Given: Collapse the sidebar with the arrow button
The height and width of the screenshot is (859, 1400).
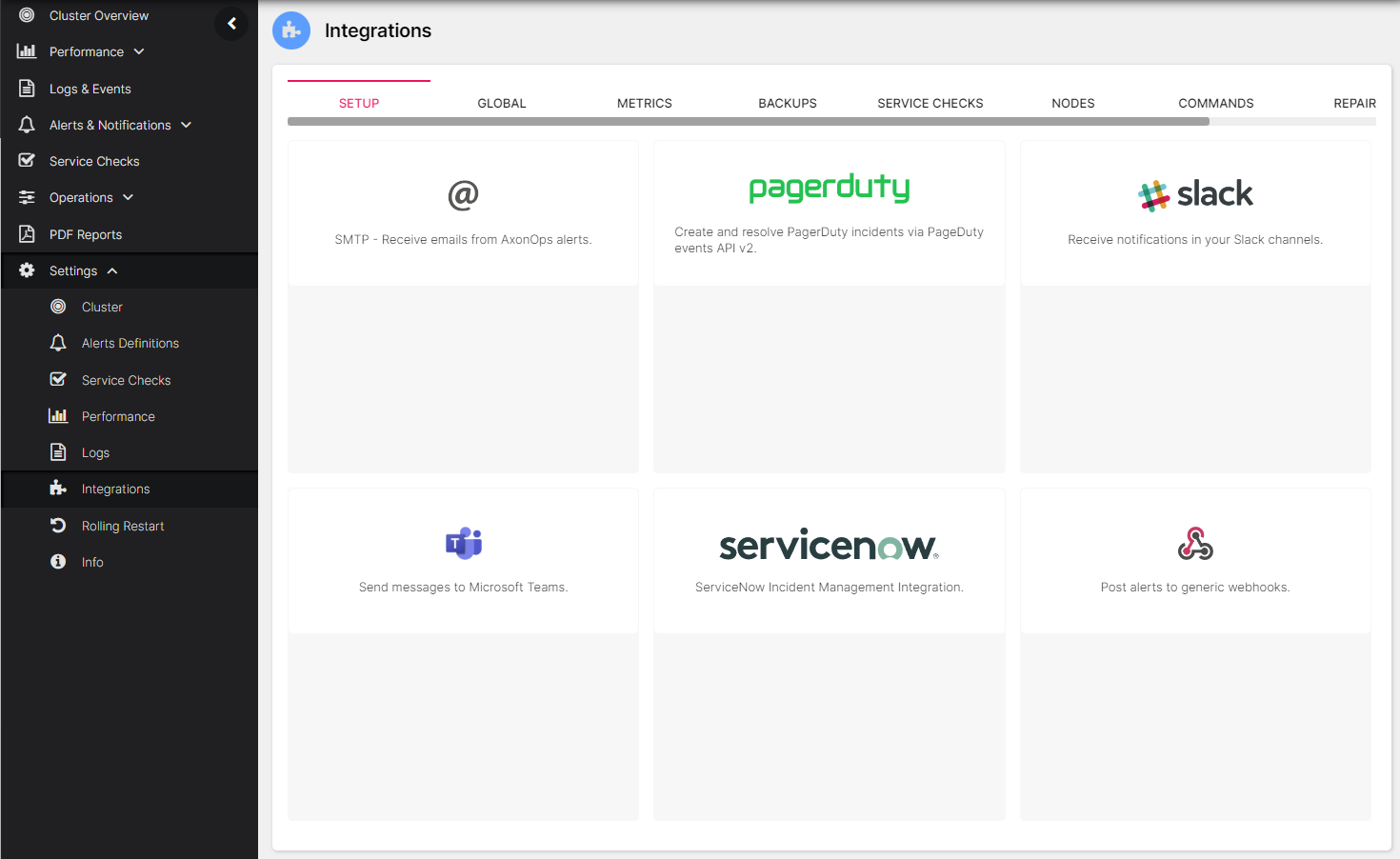Looking at the screenshot, I should 231,24.
